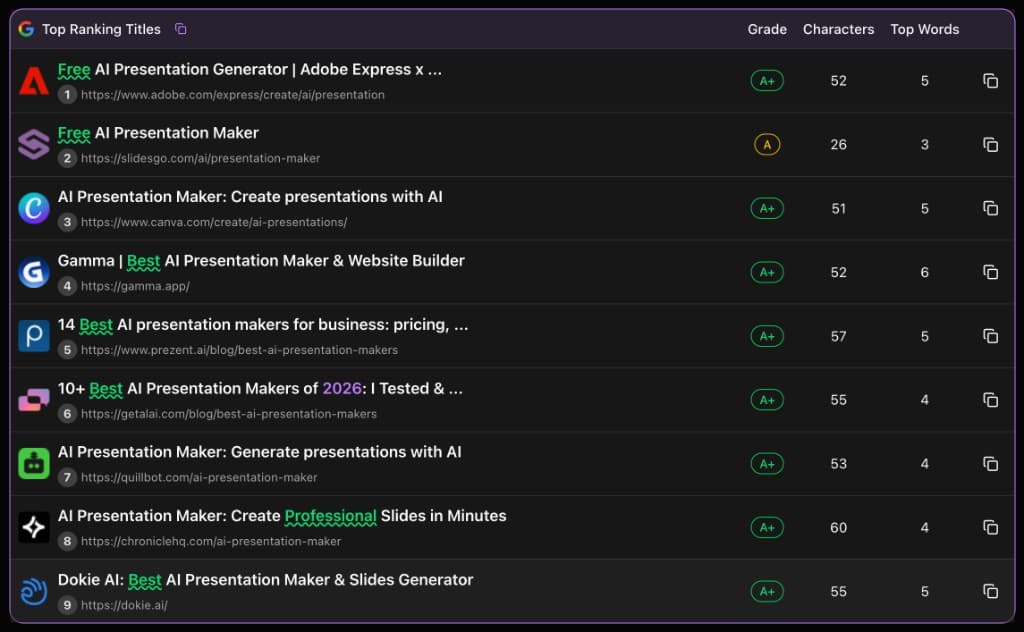Image resolution: width=1024 pixels, height=632 pixels.
Task: Click character count 26 in Slidesgo row
Action: click(x=838, y=144)
